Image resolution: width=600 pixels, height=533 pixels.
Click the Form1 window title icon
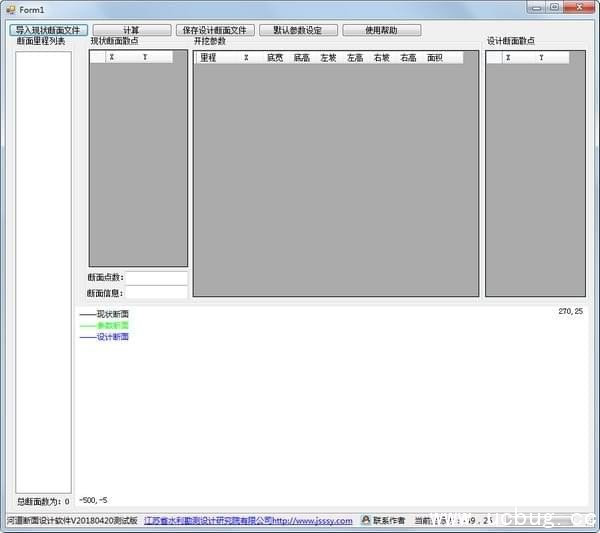tap(10, 8)
